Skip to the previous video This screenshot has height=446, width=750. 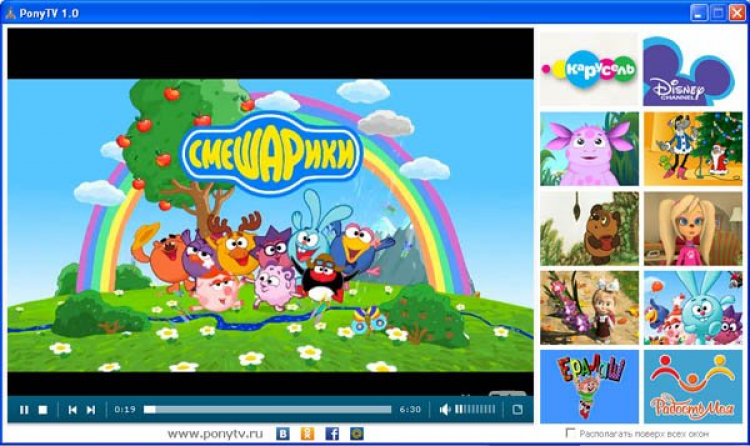[x=72, y=410]
